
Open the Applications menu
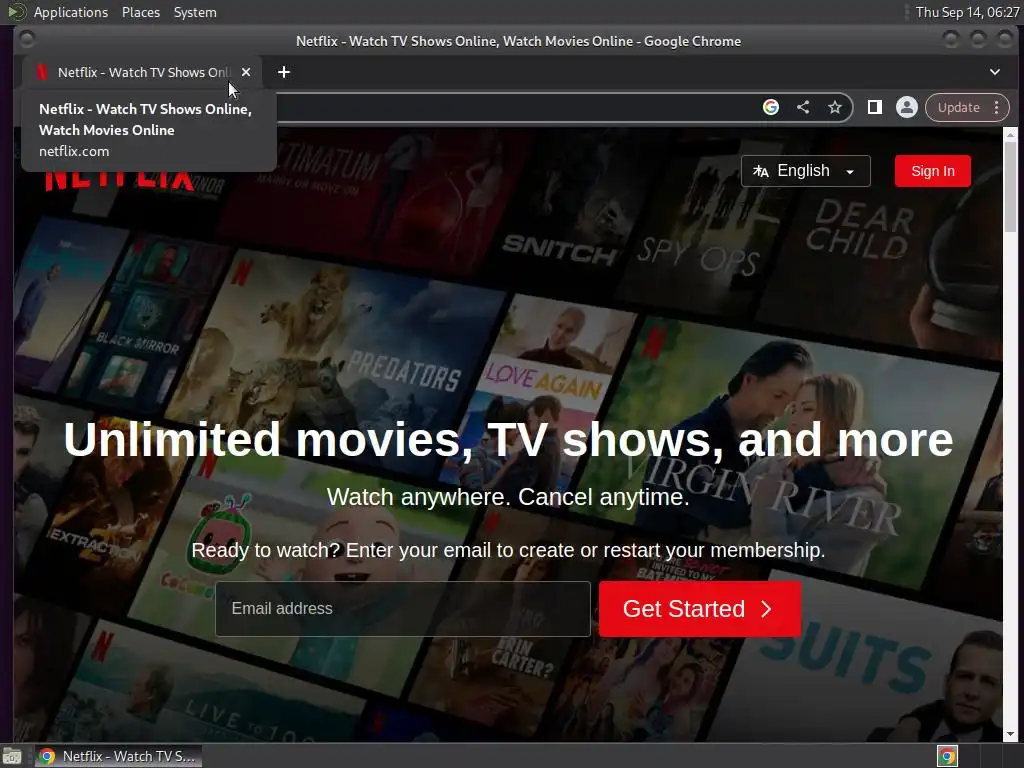71,12
